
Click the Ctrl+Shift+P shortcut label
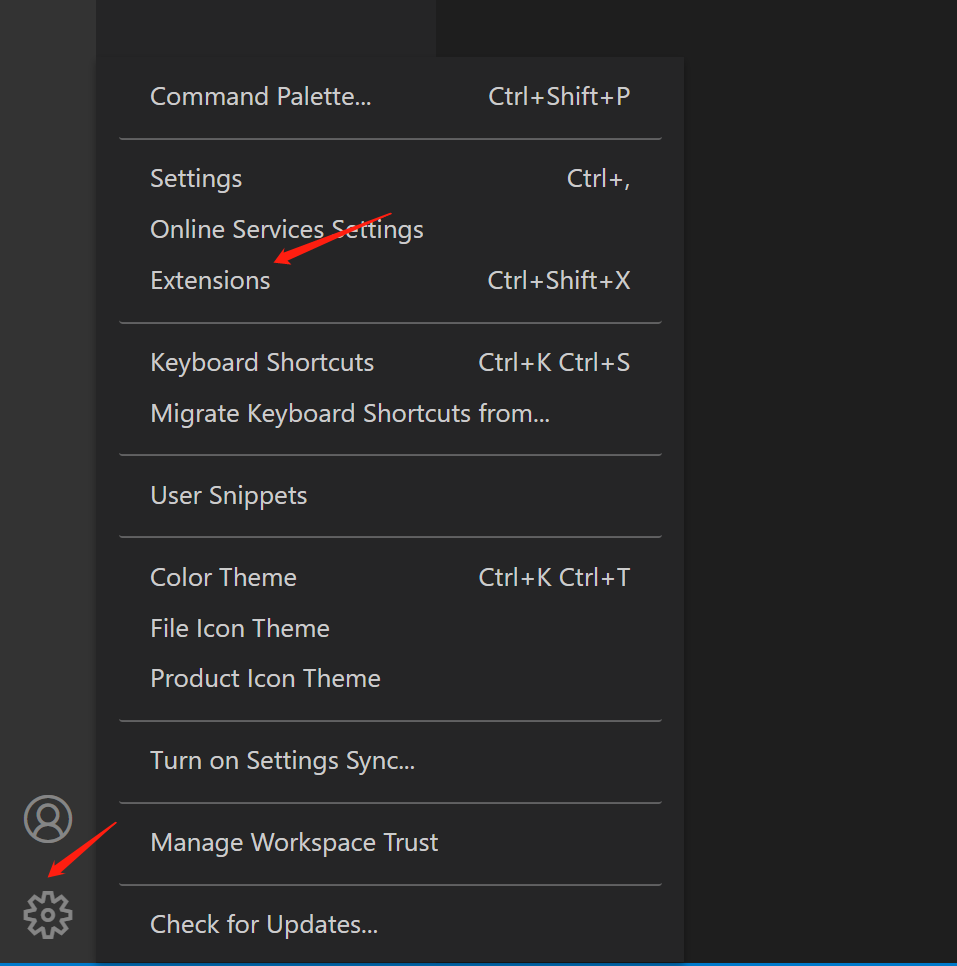[x=559, y=97]
